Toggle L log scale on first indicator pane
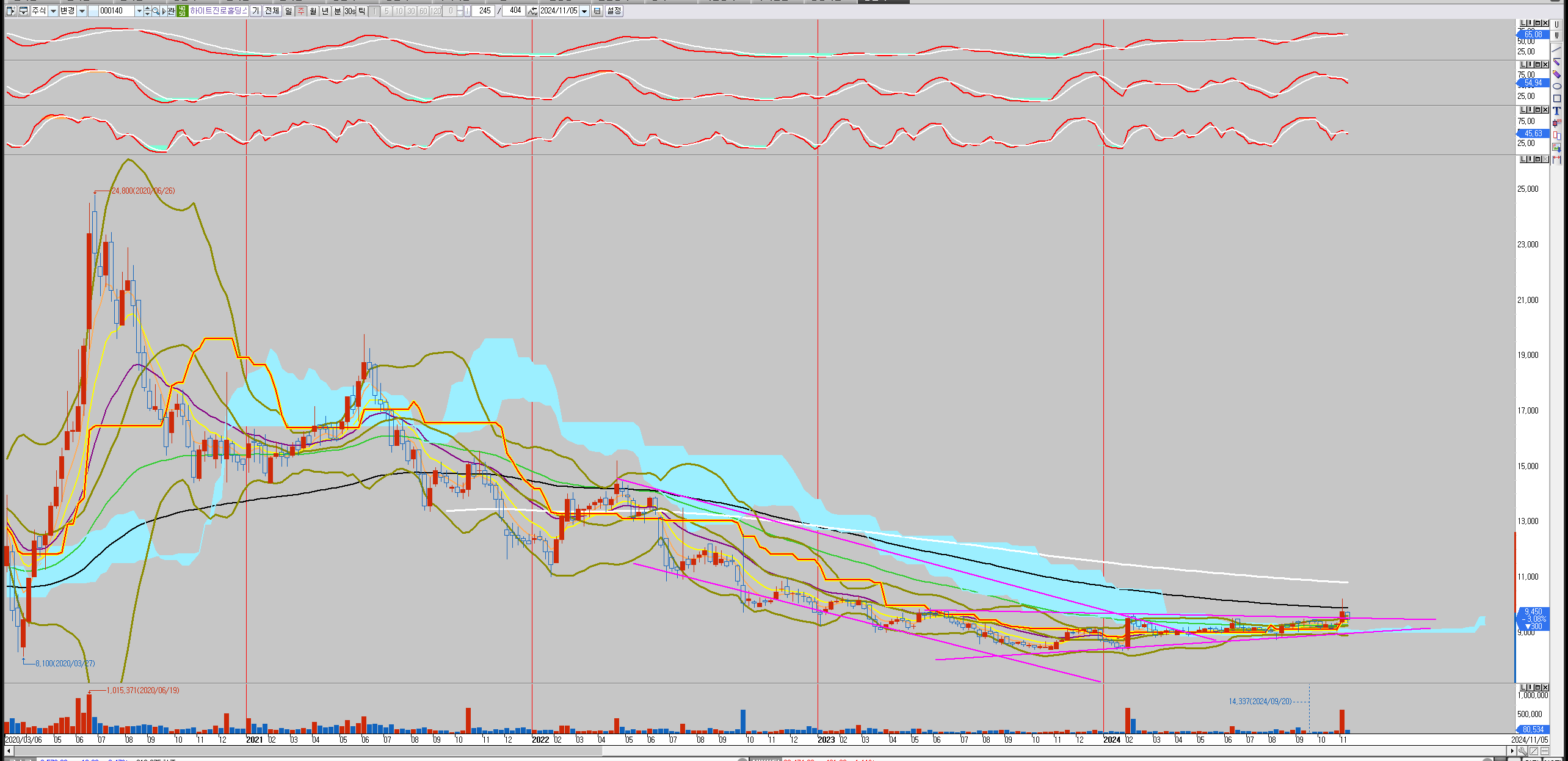 click(1523, 23)
